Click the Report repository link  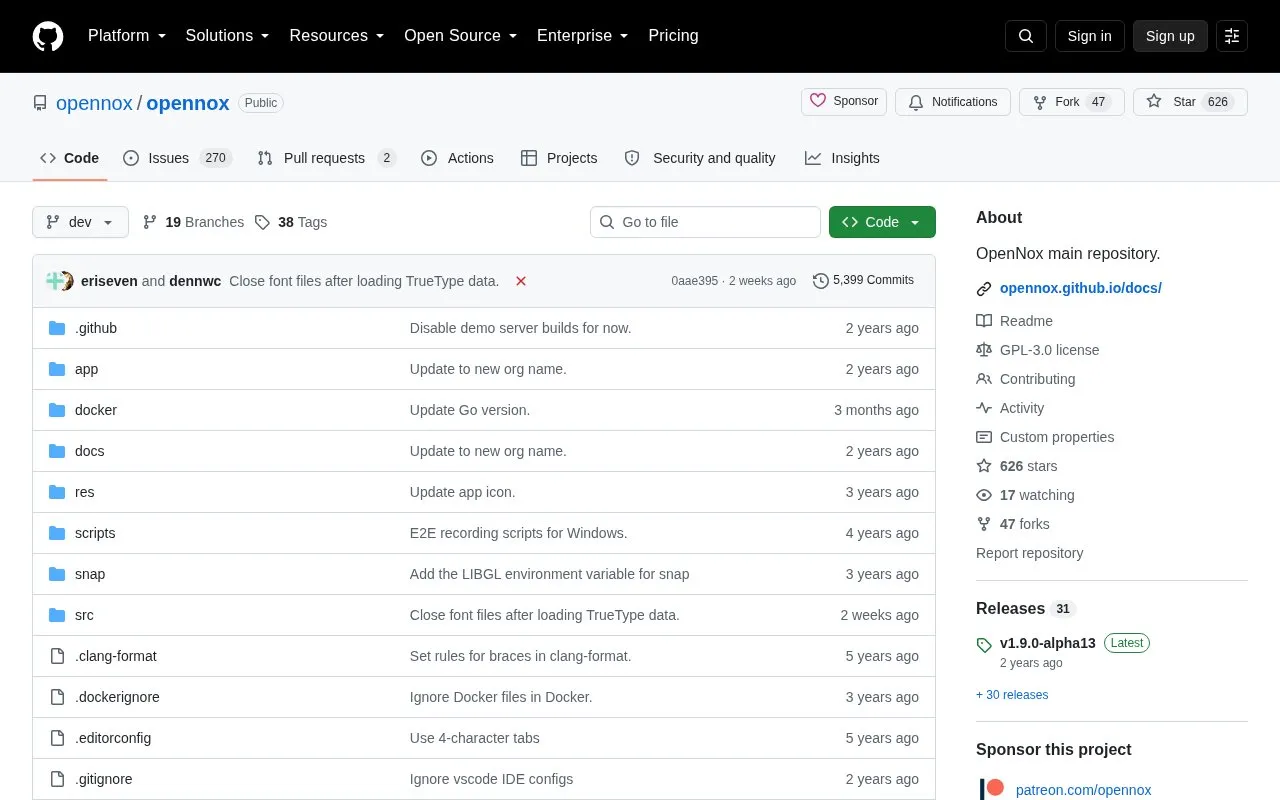point(1029,553)
